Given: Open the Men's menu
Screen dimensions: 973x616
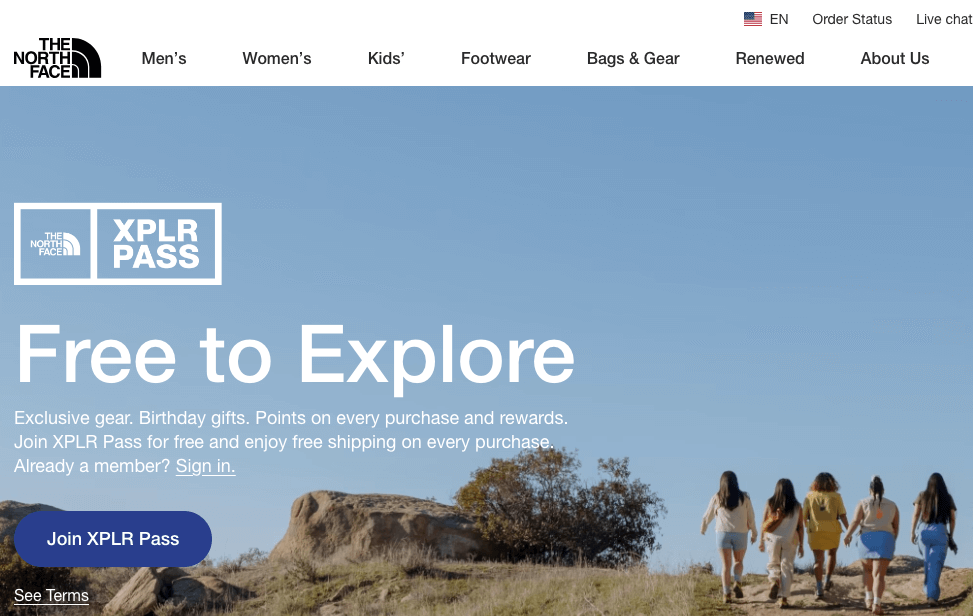Looking at the screenshot, I should coord(164,58).
